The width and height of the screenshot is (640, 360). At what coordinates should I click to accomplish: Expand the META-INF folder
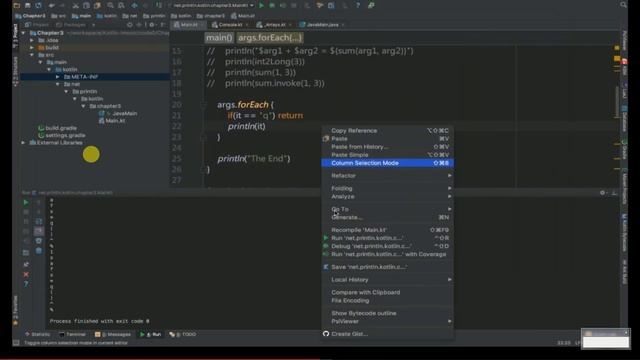coord(58,77)
